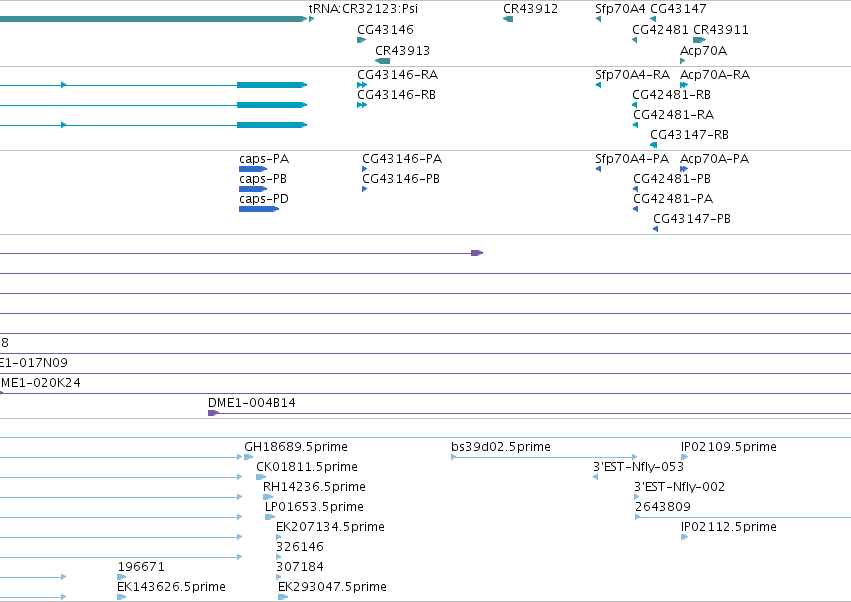The height and width of the screenshot is (602, 851).
Task: Select the DME1-004B14 clone label
Action: click(x=252, y=403)
